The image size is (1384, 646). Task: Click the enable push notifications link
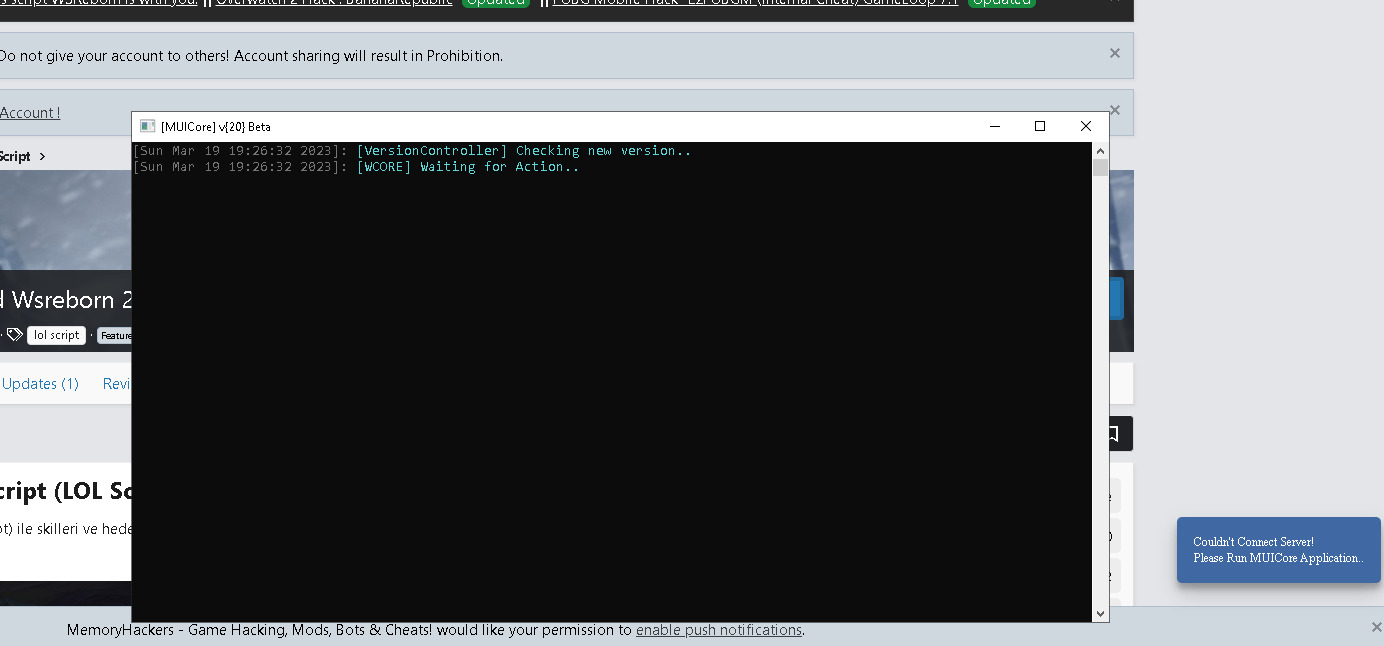point(719,630)
